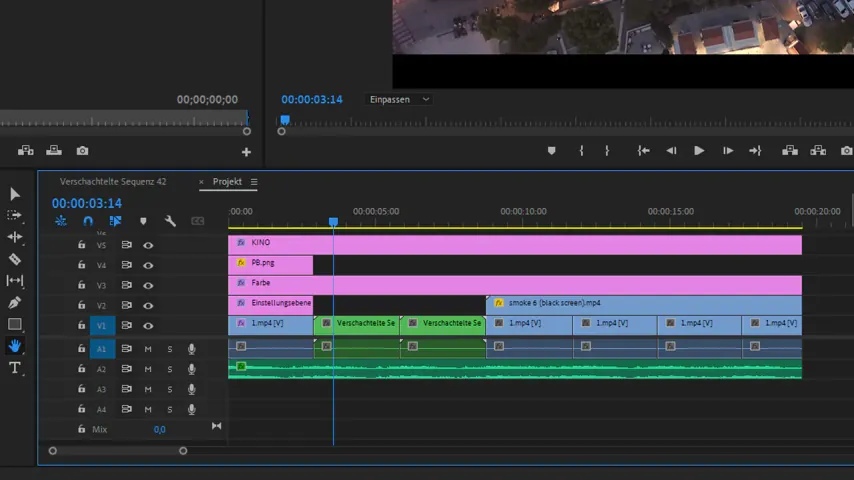The height and width of the screenshot is (480, 854).
Task: Toggle snapping magnet in timeline
Action: pyautogui.click(x=88, y=221)
